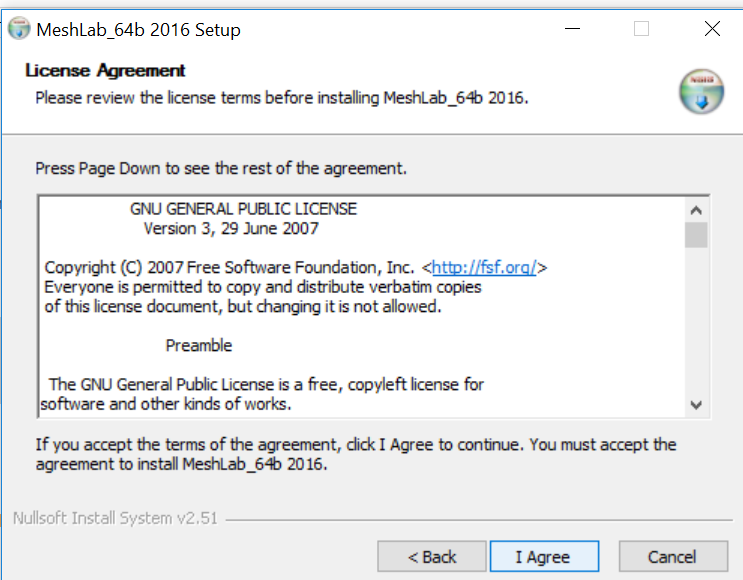Image resolution: width=743 pixels, height=580 pixels.
Task: Click the License Agreement header title
Action: tap(105, 71)
